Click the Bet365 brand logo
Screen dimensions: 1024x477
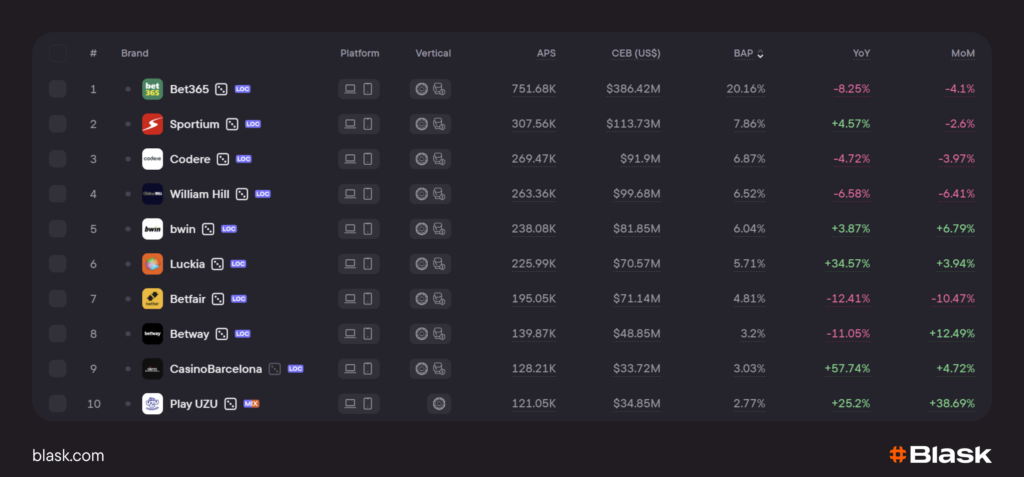(x=152, y=89)
